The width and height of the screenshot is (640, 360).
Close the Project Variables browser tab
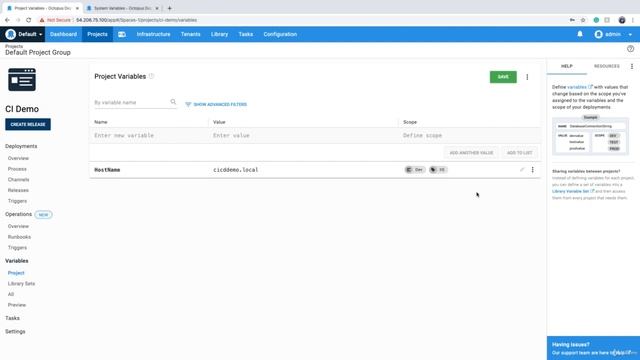click(x=77, y=8)
